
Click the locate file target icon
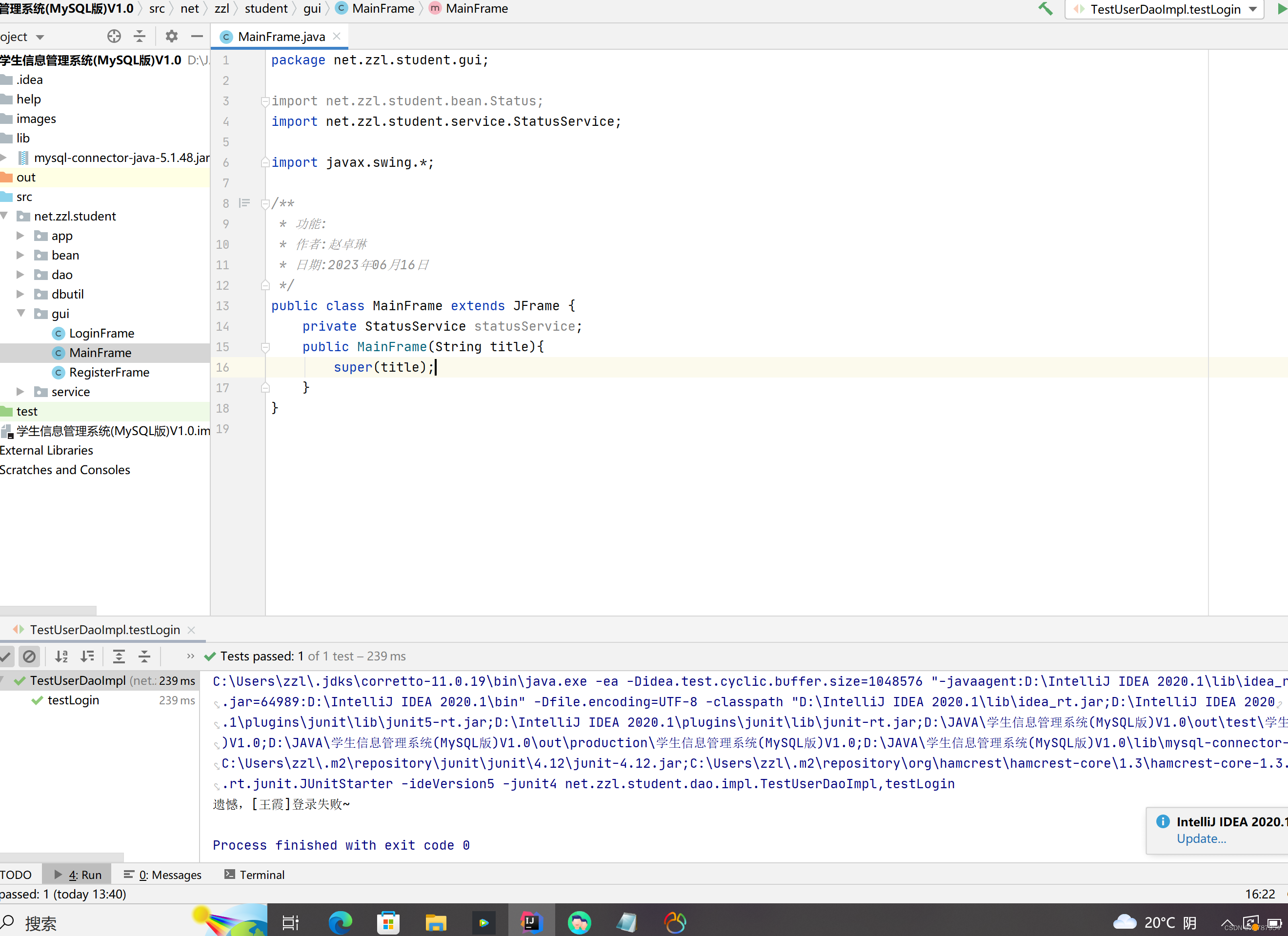coord(114,36)
